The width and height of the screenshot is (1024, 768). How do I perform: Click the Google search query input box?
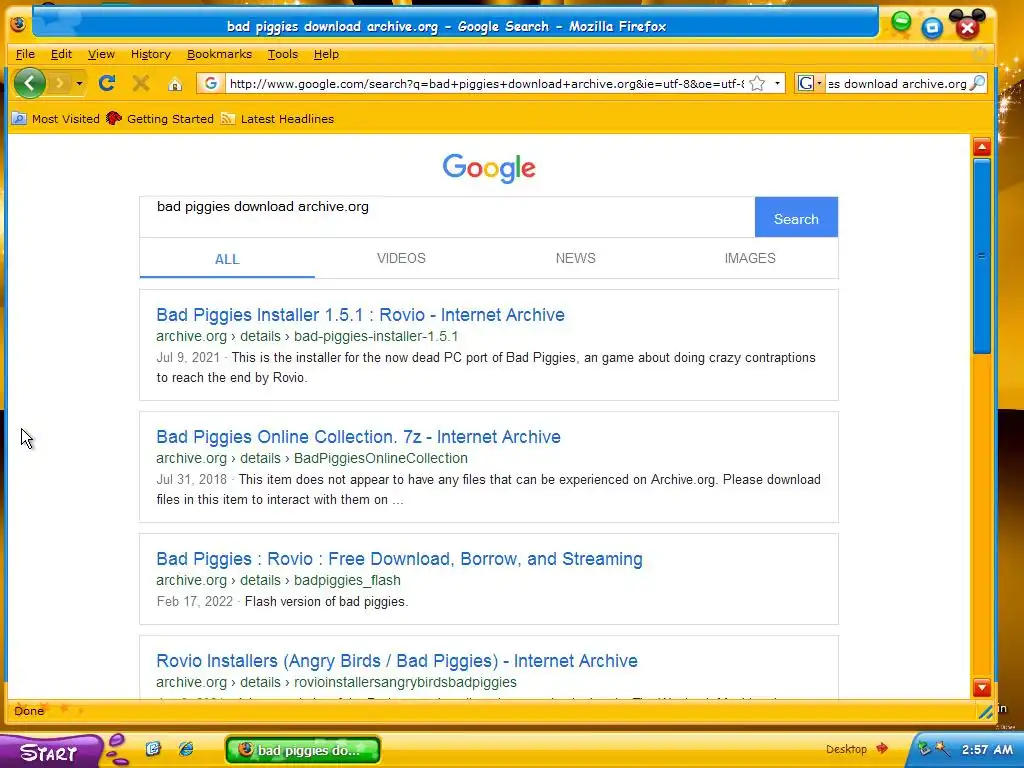pyautogui.click(x=447, y=217)
